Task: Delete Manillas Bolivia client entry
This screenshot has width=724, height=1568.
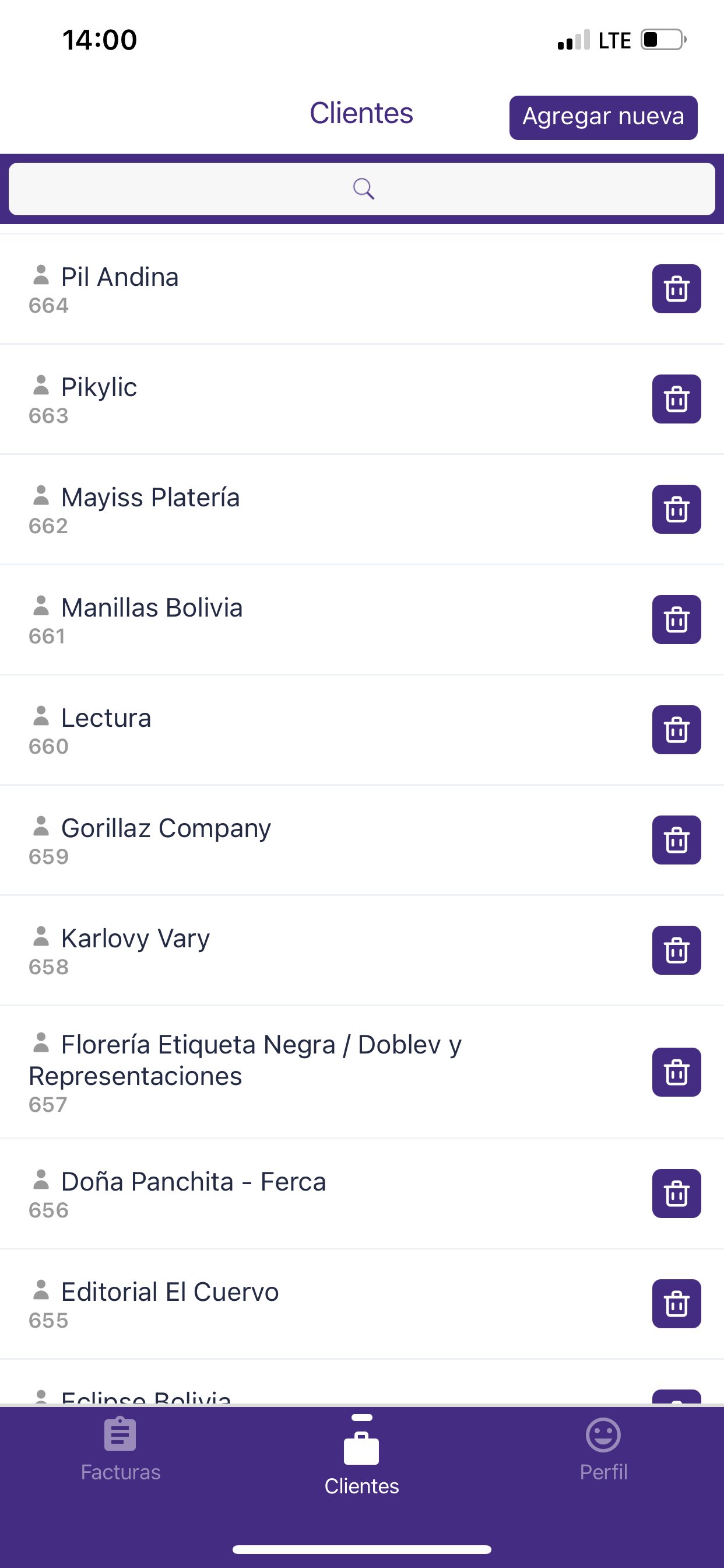Action: [x=676, y=619]
